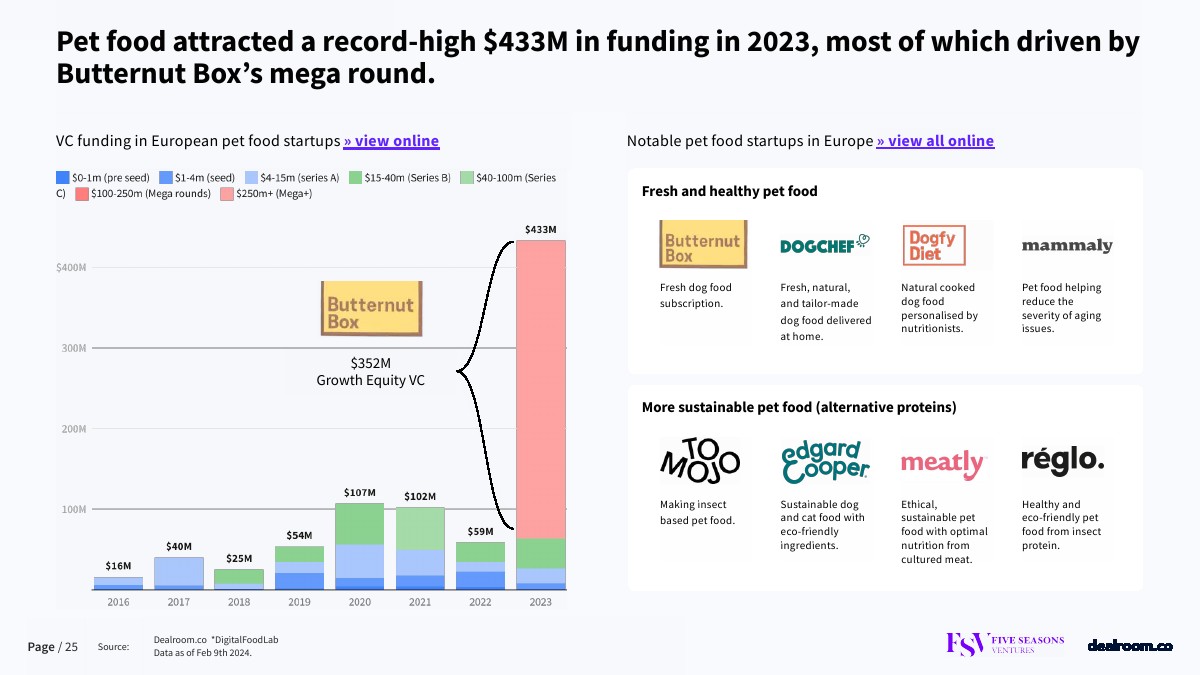Open the 'view all online' startups link
Screen dimensions: 1200x675
[935, 141]
